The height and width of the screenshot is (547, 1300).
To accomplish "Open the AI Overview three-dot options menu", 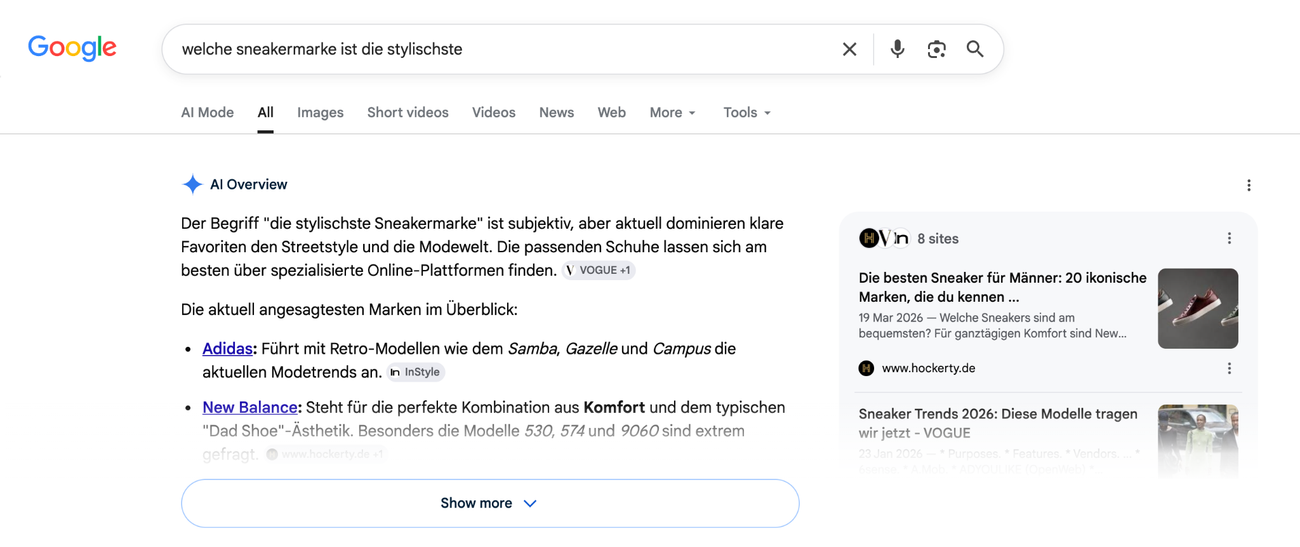I will 1248,185.
